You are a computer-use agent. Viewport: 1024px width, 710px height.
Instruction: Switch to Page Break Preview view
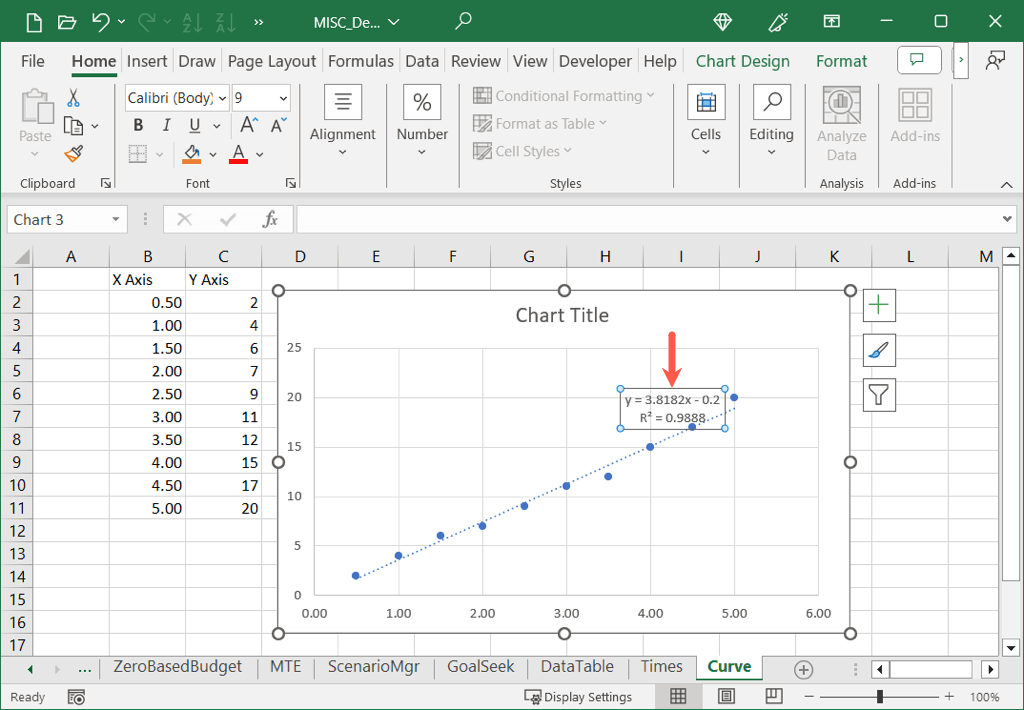[773, 696]
